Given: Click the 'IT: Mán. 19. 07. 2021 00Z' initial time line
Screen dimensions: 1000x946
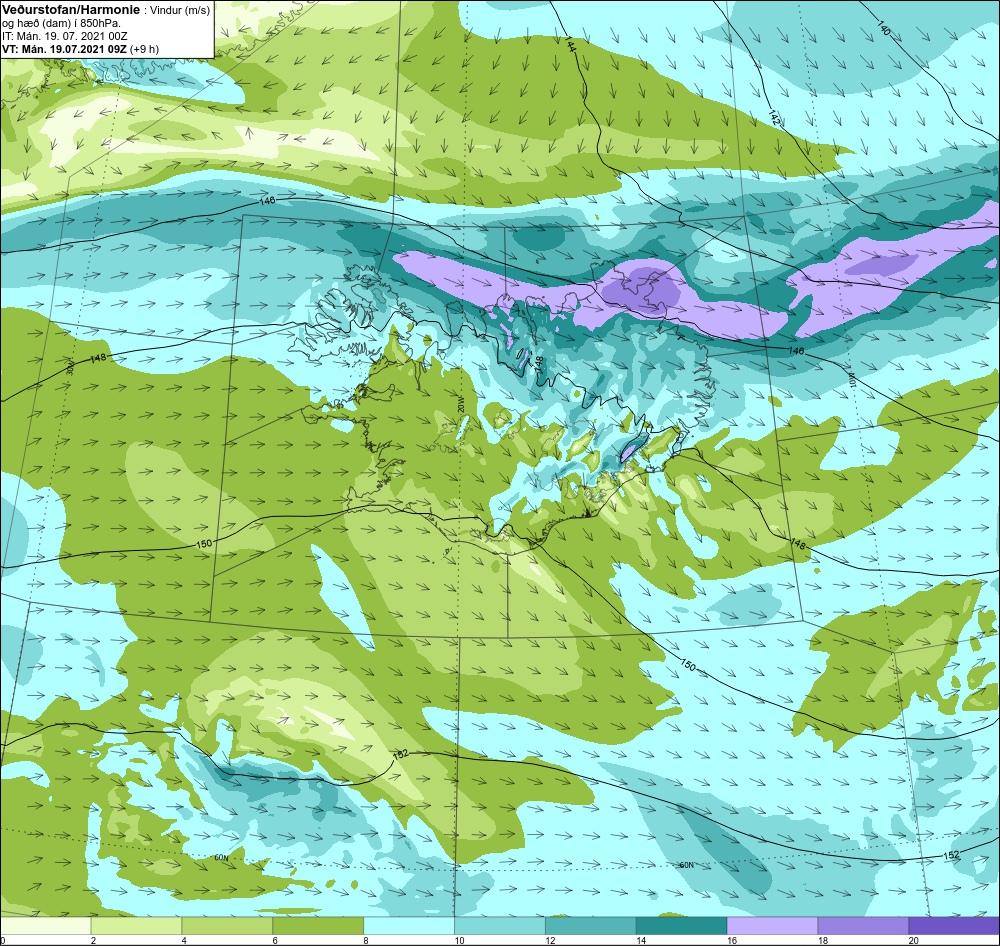Looking at the screenshot, I should [64, 36].
